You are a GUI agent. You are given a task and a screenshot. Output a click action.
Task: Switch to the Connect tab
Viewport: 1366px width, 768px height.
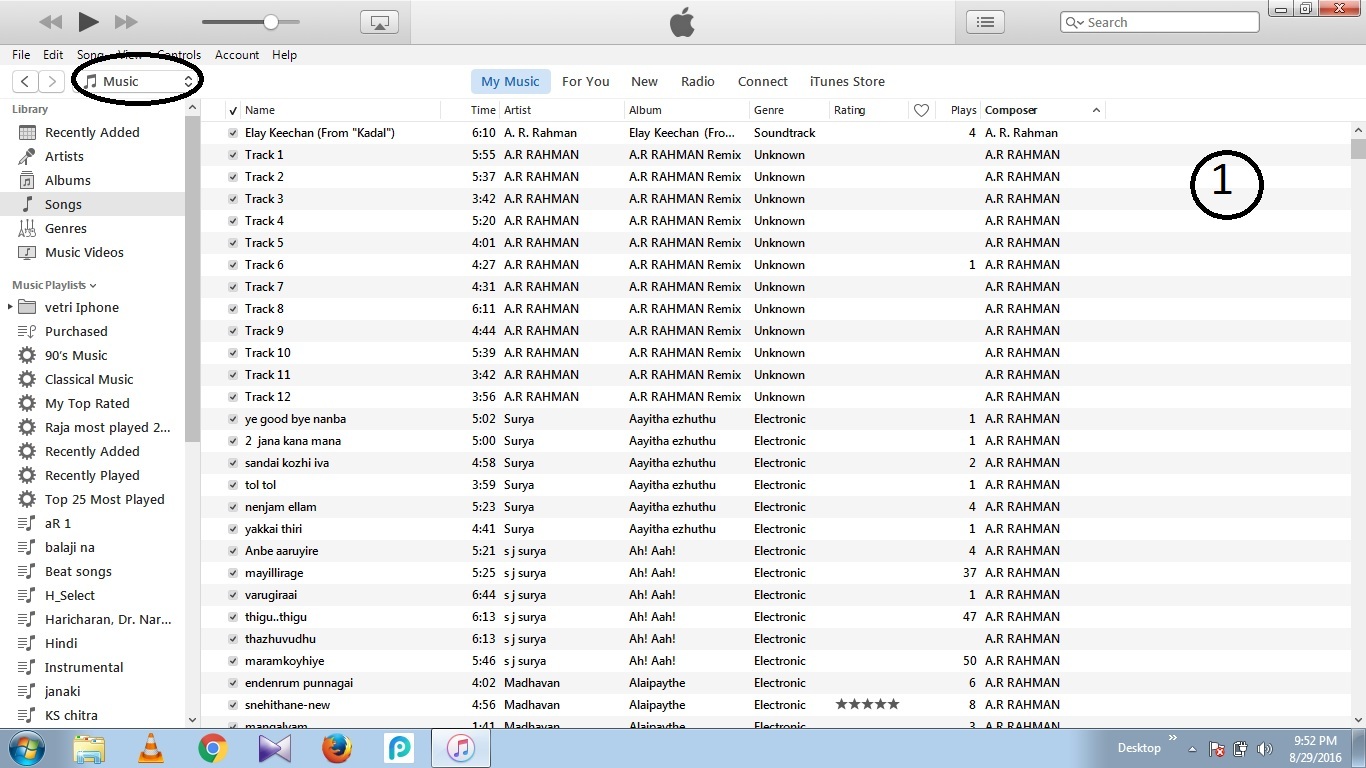click(x=763, y=81)
